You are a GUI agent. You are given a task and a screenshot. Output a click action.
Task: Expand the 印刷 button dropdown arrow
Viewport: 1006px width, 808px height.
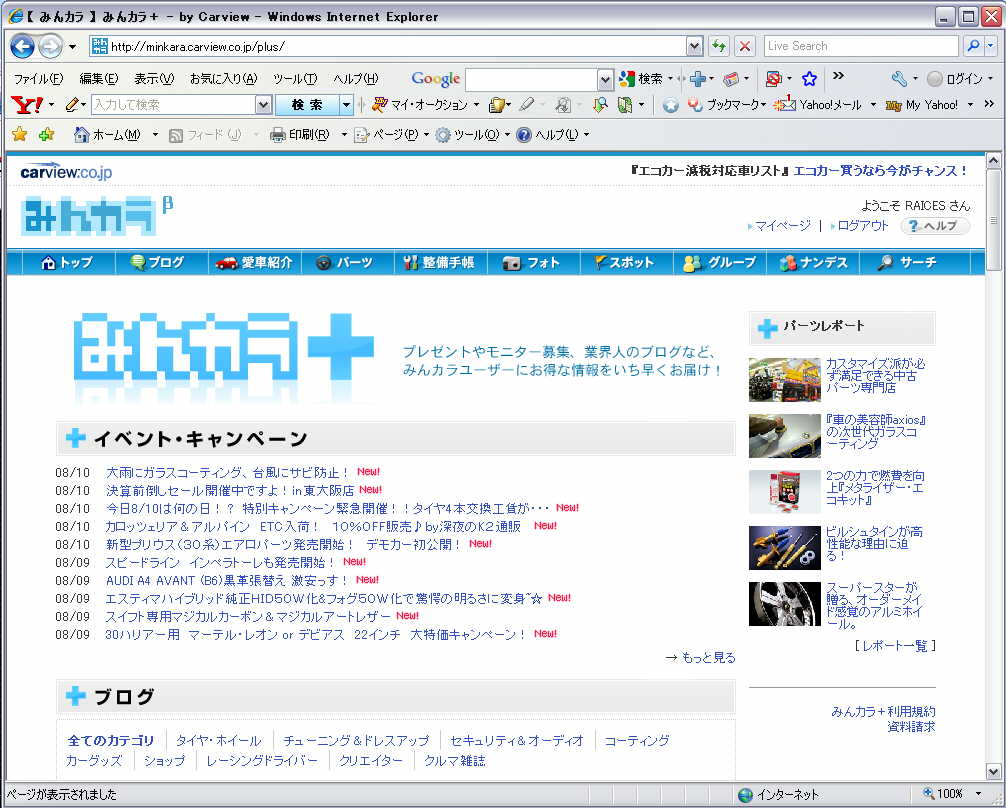click(x=344, y=135)
